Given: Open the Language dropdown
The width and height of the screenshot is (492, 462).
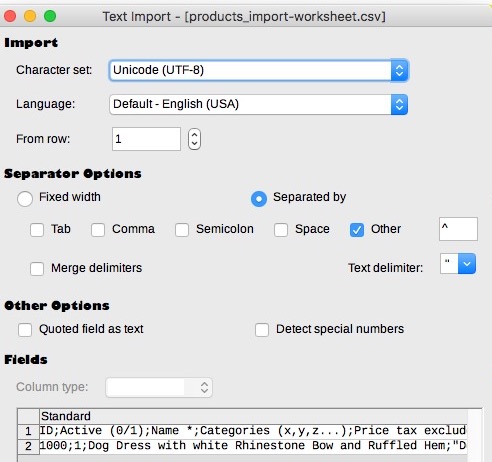Looking at the screenshot, I should click(258, 104).
